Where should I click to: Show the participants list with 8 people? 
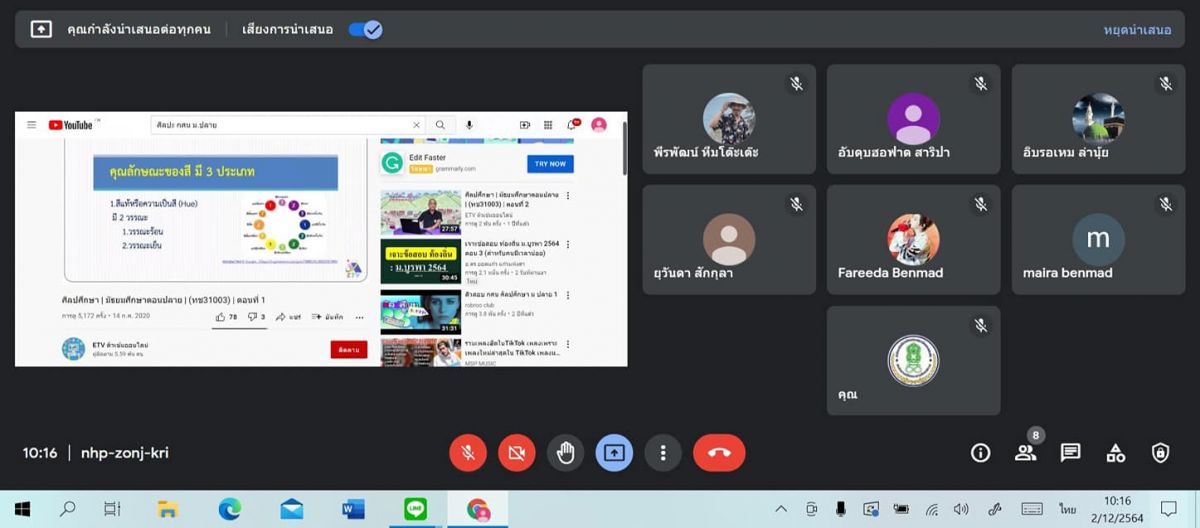pyautogui.click(x=1025, y=453)
